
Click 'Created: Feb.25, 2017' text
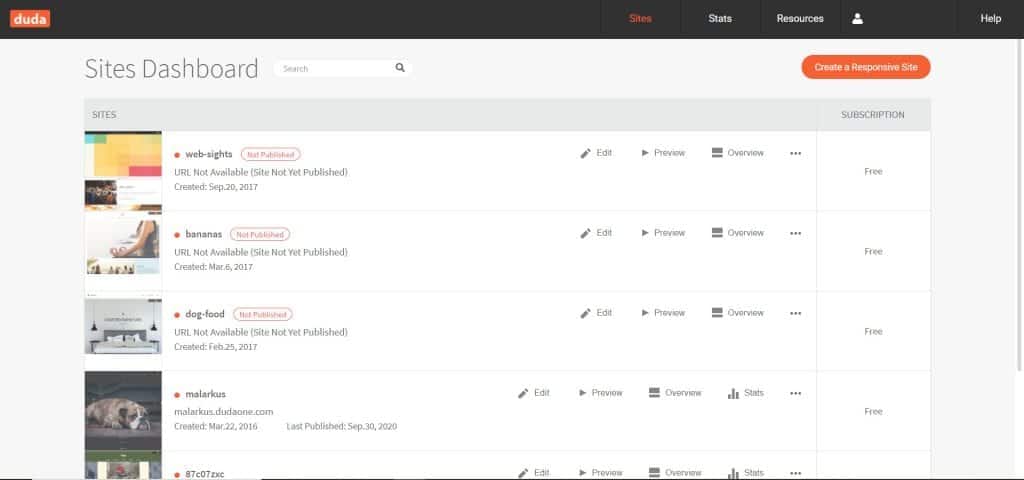[216, 347]
